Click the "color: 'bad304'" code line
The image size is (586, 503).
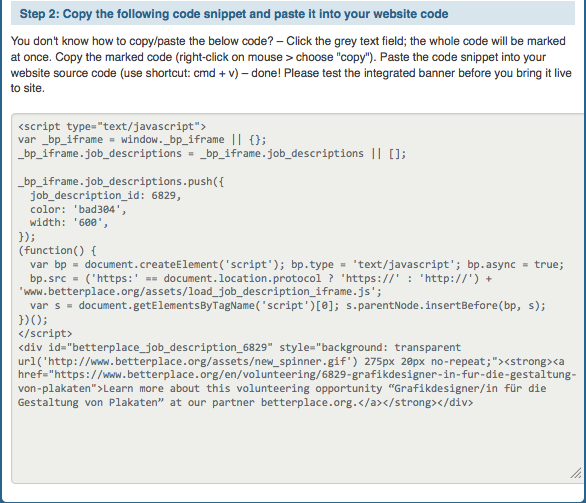tap(78, 209)
